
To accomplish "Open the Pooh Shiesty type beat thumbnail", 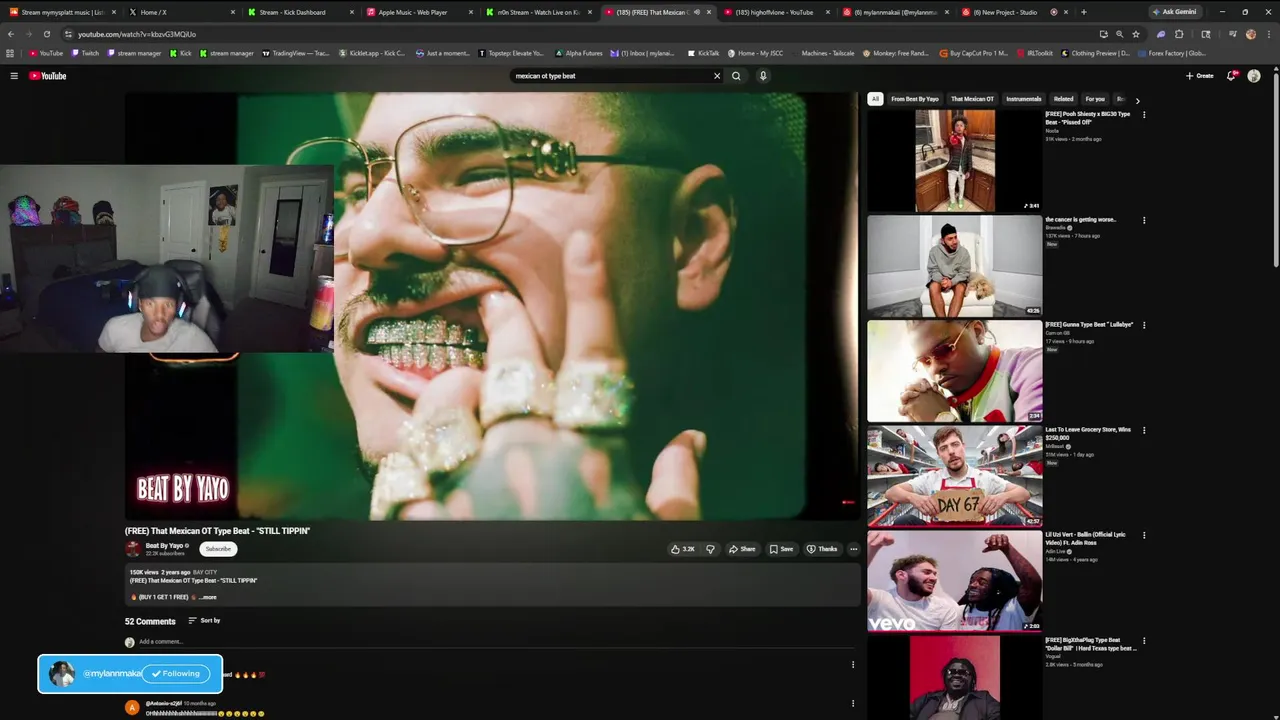I will (955, 161).
